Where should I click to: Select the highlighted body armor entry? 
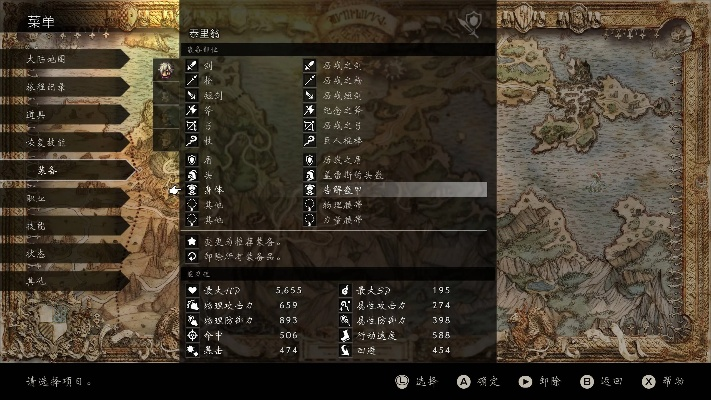pos(395,190)
